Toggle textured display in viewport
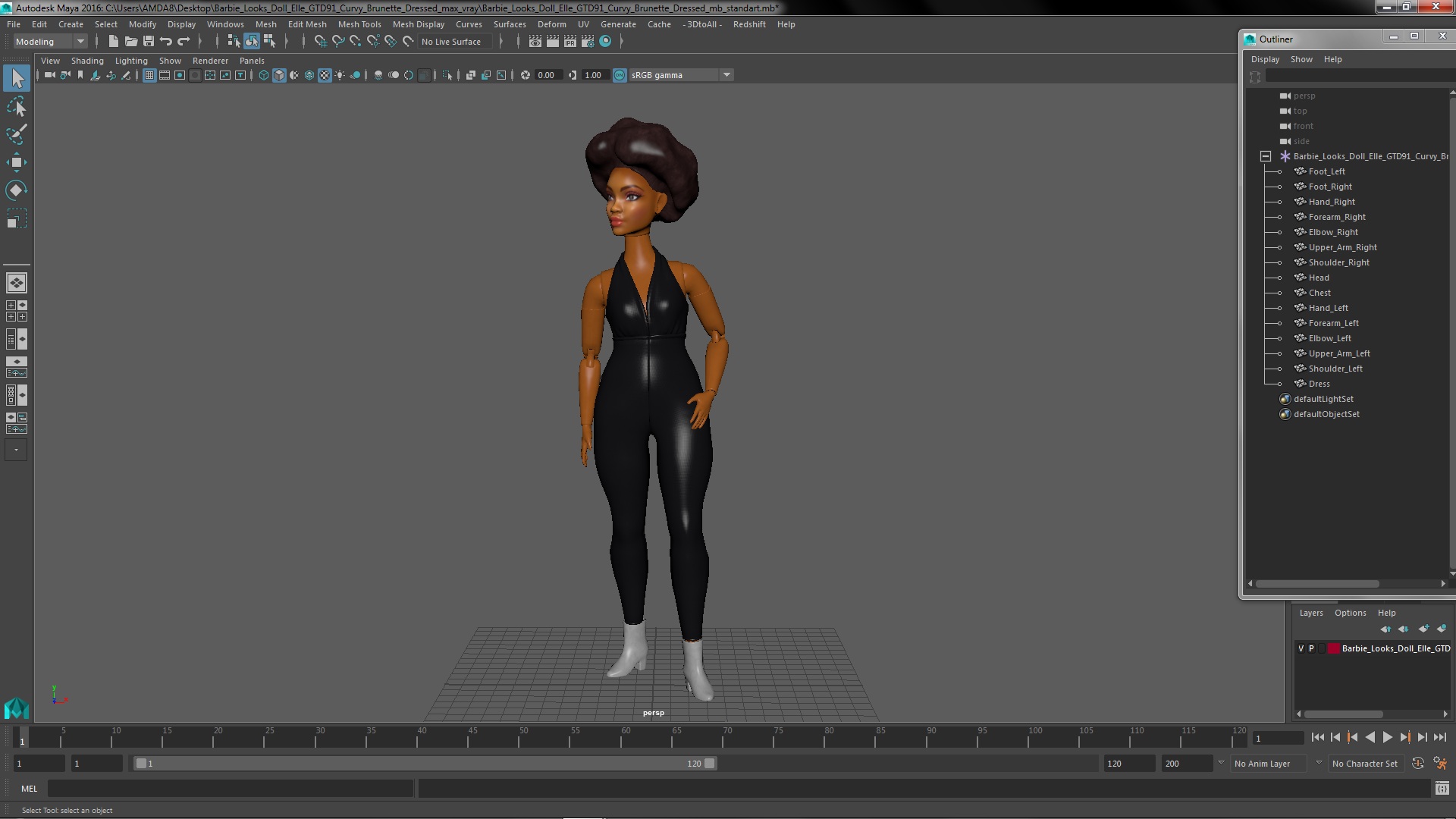The height and width of the screenshot is (819, 1456). pos(325,75)
